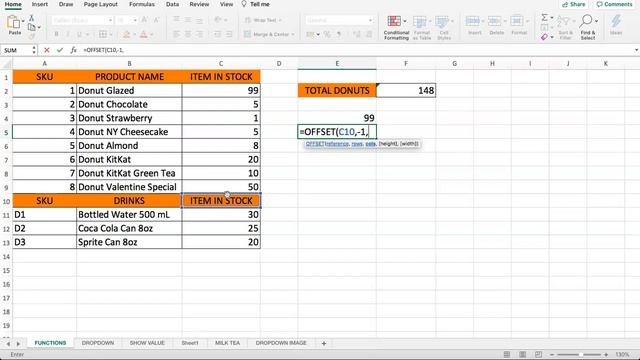Open the Conditional Formatting menu
The image size is (640, 360).
point(396,27)
